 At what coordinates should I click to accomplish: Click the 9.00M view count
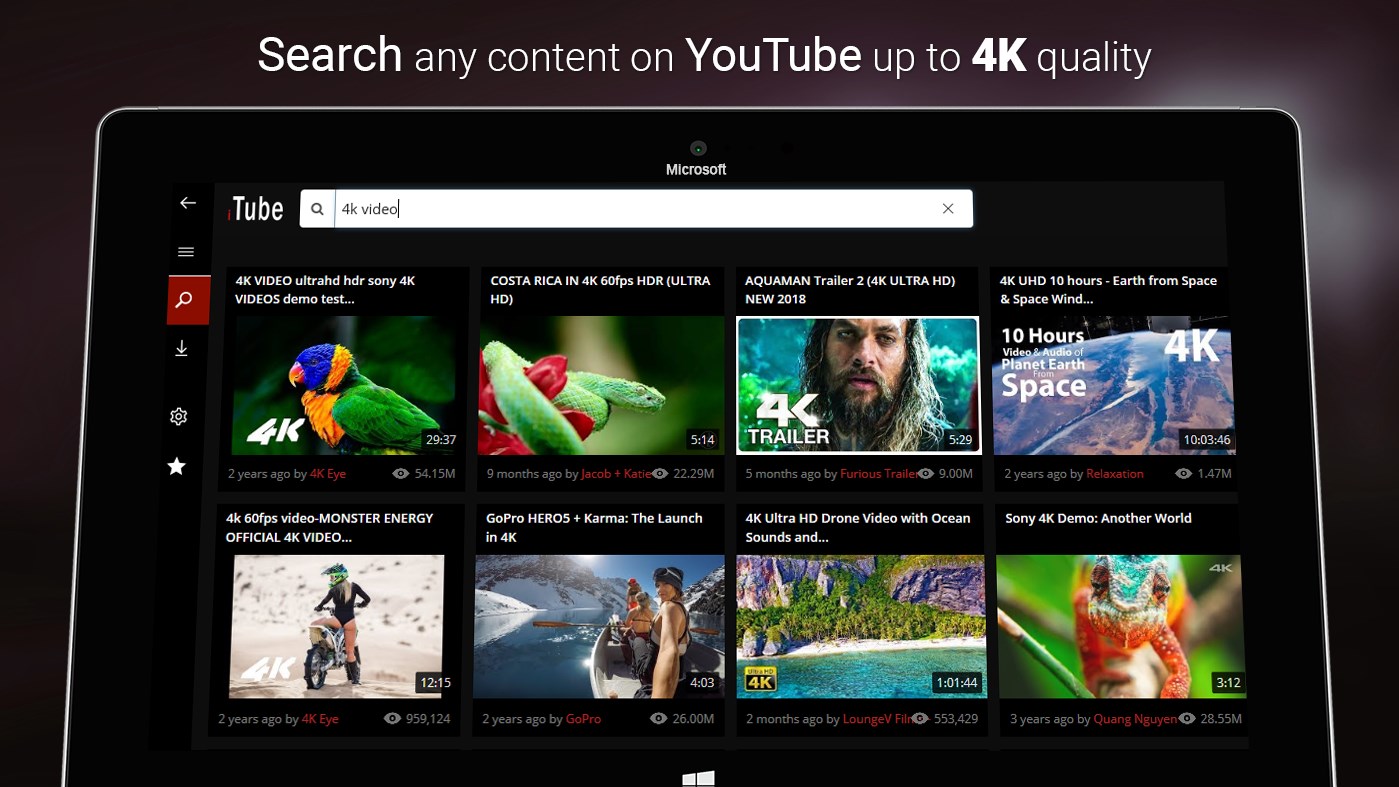[x=956, y=474]
